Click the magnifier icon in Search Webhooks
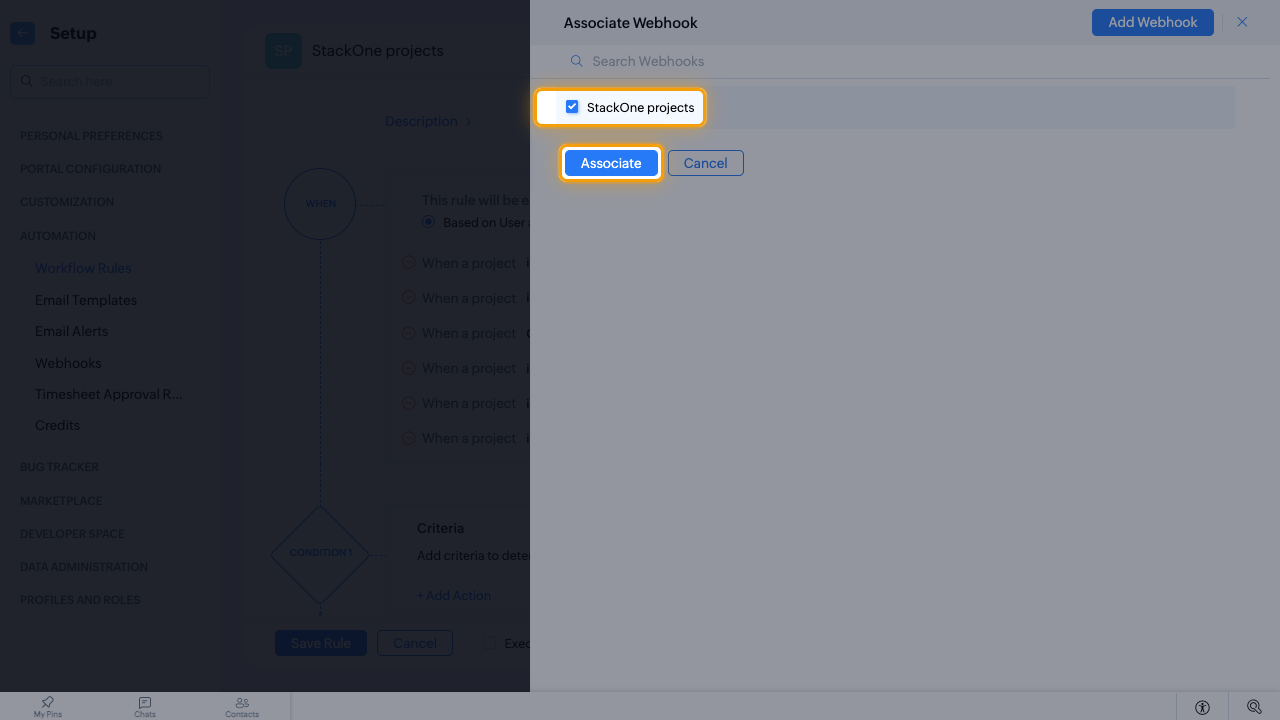This screenshot has height=720, width=1280. [x=577, y=61]
